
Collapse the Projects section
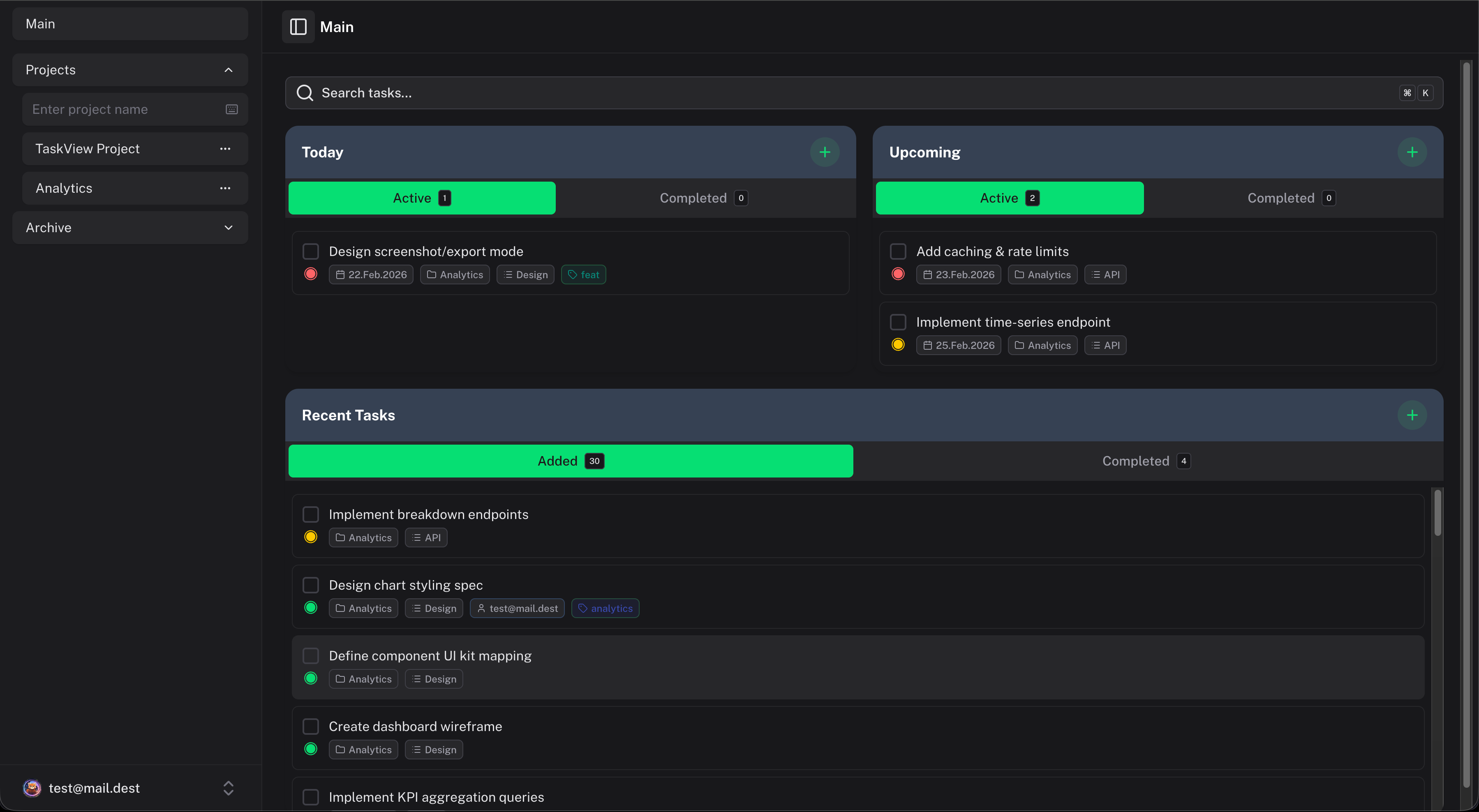pyautogui.click(x=228, y=69)
